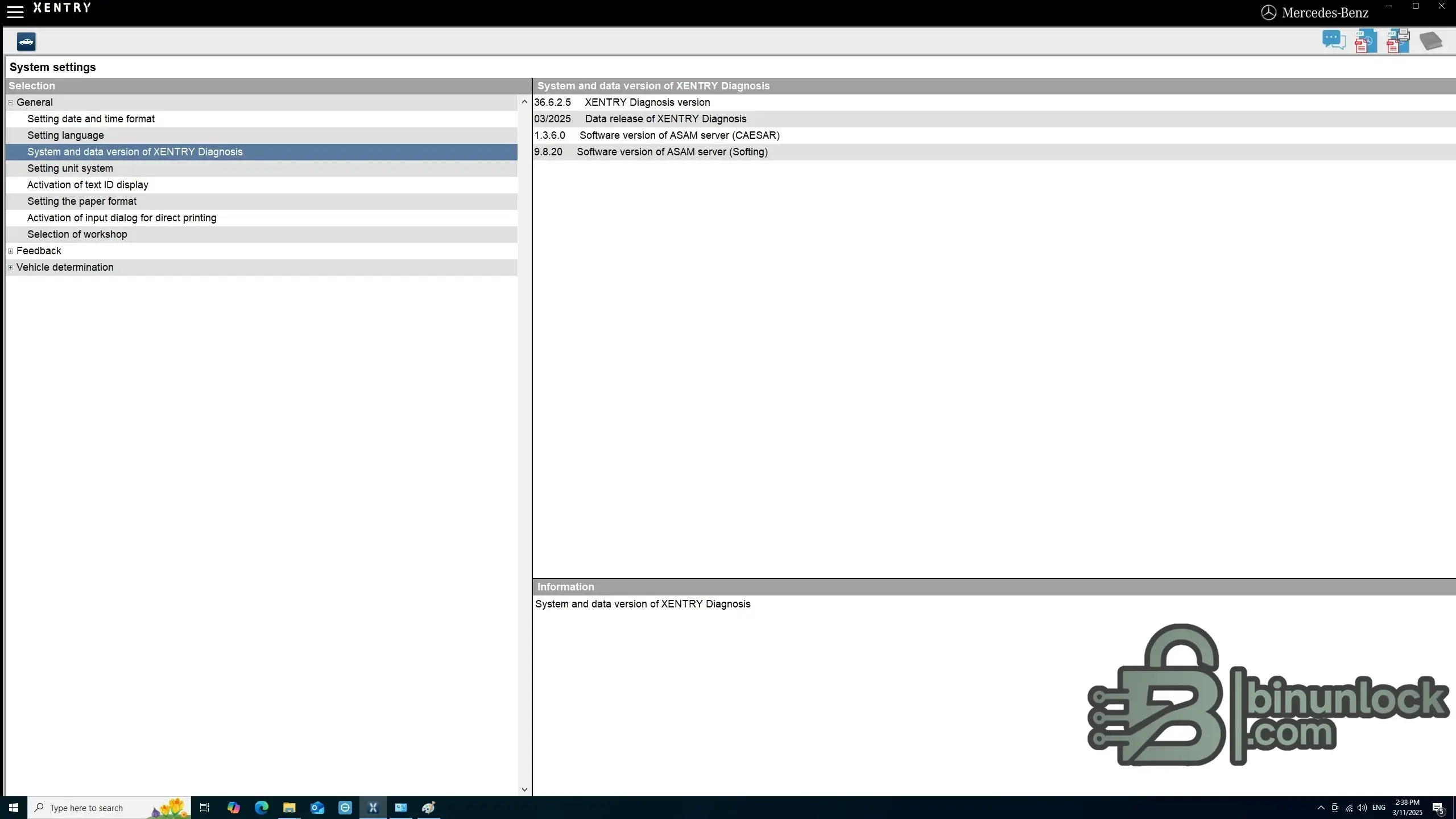Minimize the XENTRY window

point(1389,6)
